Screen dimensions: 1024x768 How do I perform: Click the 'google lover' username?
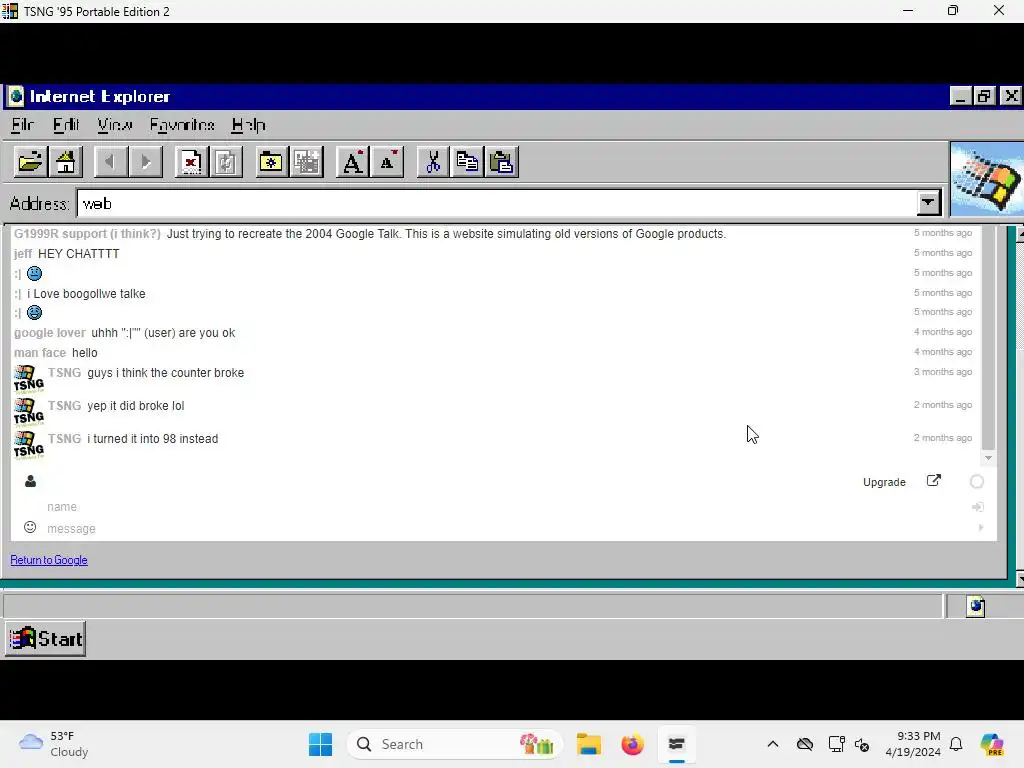point(50,333)
